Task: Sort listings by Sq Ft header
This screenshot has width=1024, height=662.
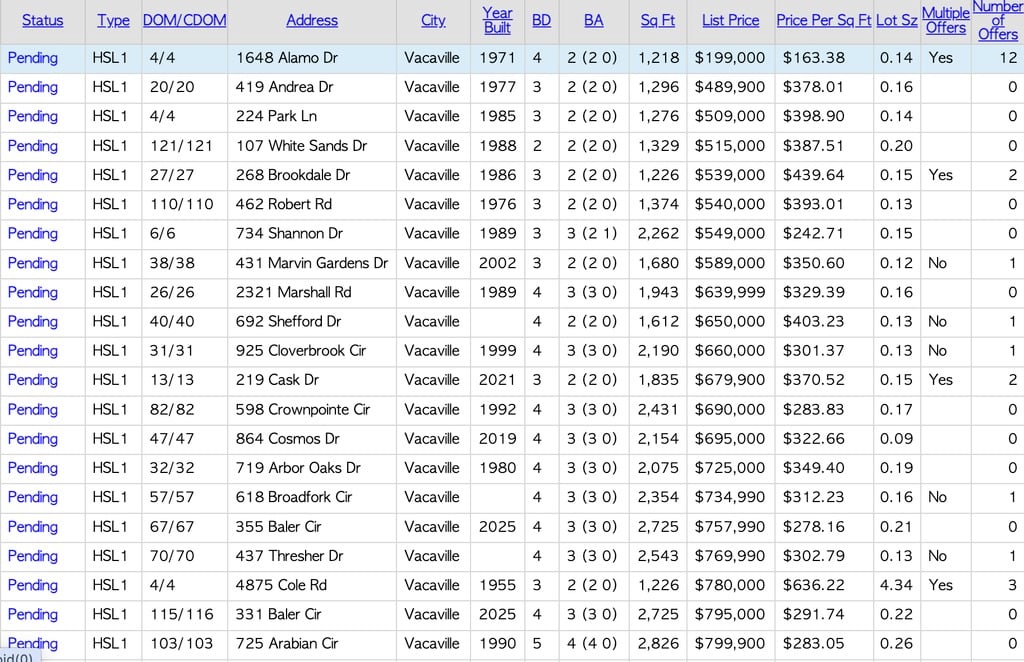Action: pos(657,20)
